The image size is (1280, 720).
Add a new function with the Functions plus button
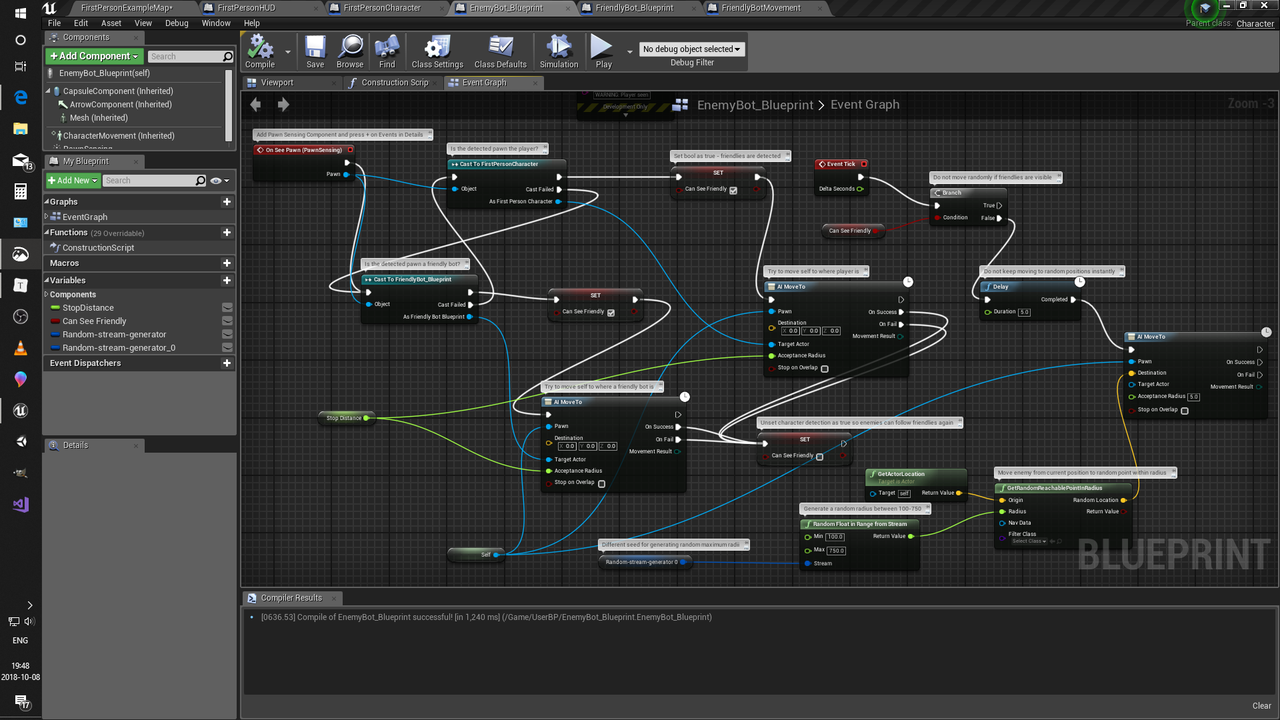(x=227, y=232)
